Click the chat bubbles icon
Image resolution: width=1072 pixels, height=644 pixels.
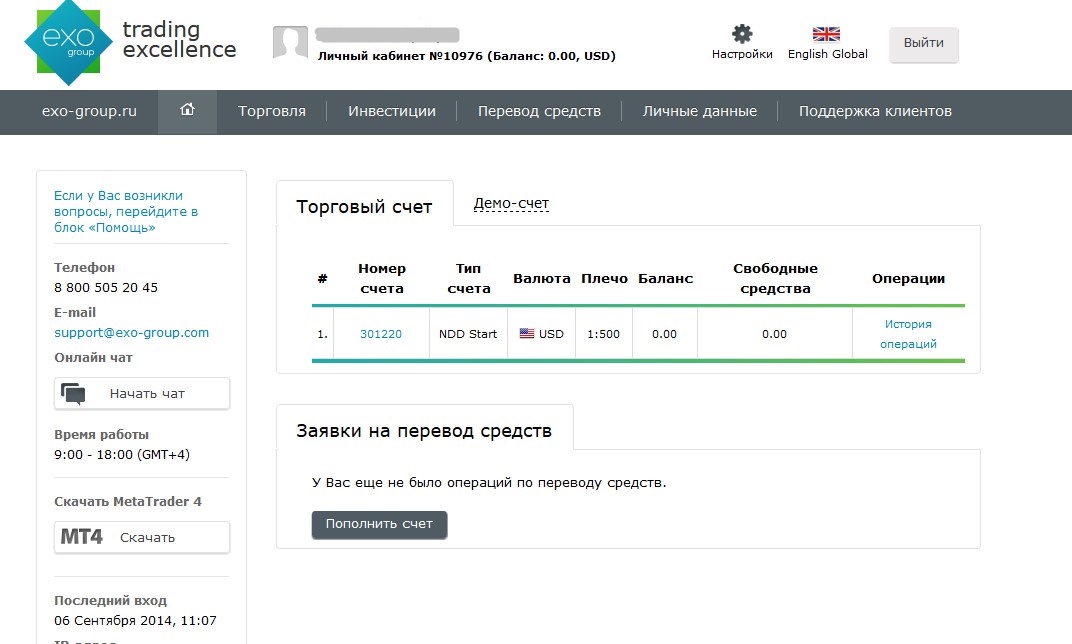click(x=73, y=394)
